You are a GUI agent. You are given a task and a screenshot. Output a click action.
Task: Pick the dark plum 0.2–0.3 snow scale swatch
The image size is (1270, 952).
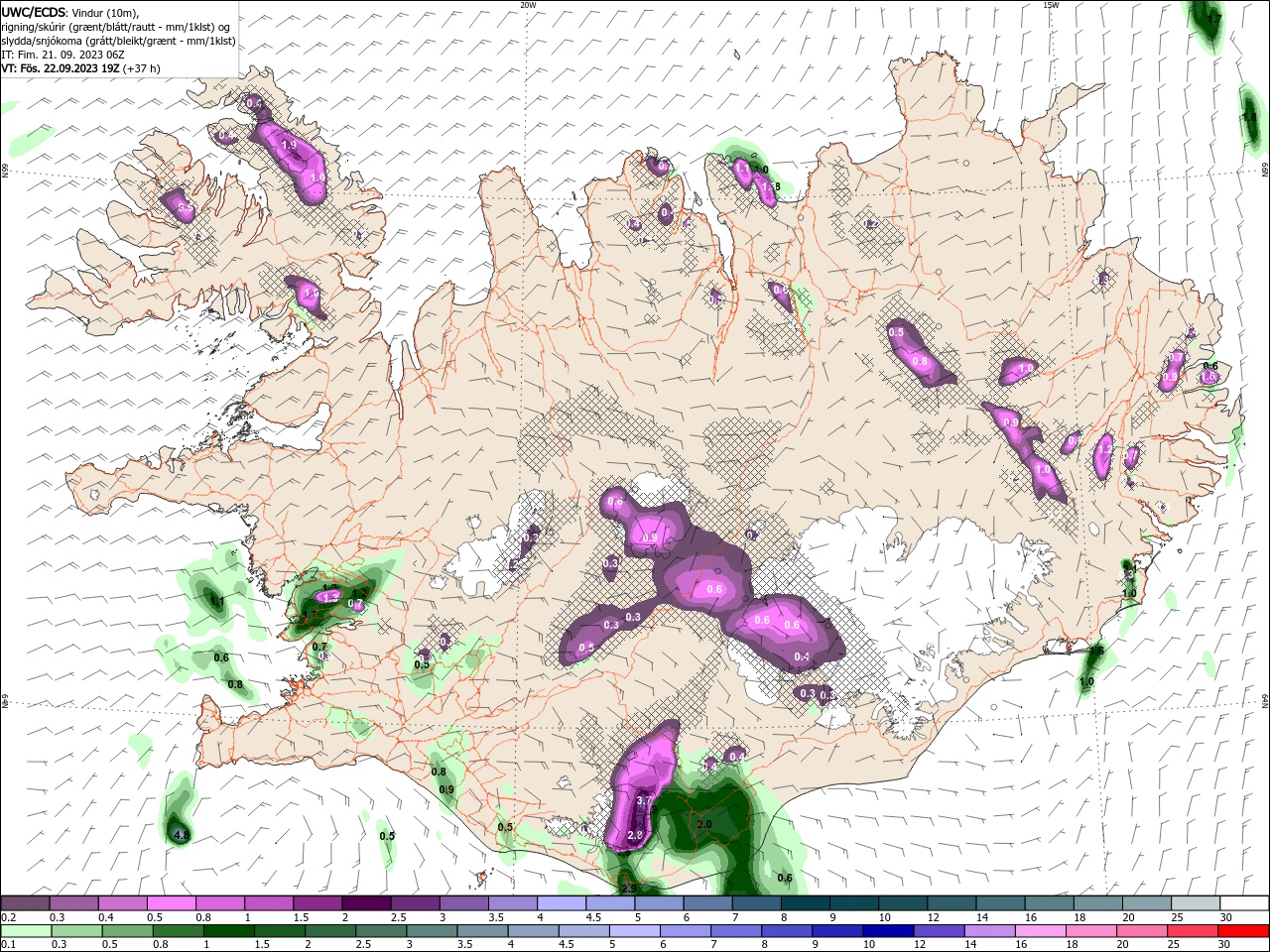pos(25,903)
